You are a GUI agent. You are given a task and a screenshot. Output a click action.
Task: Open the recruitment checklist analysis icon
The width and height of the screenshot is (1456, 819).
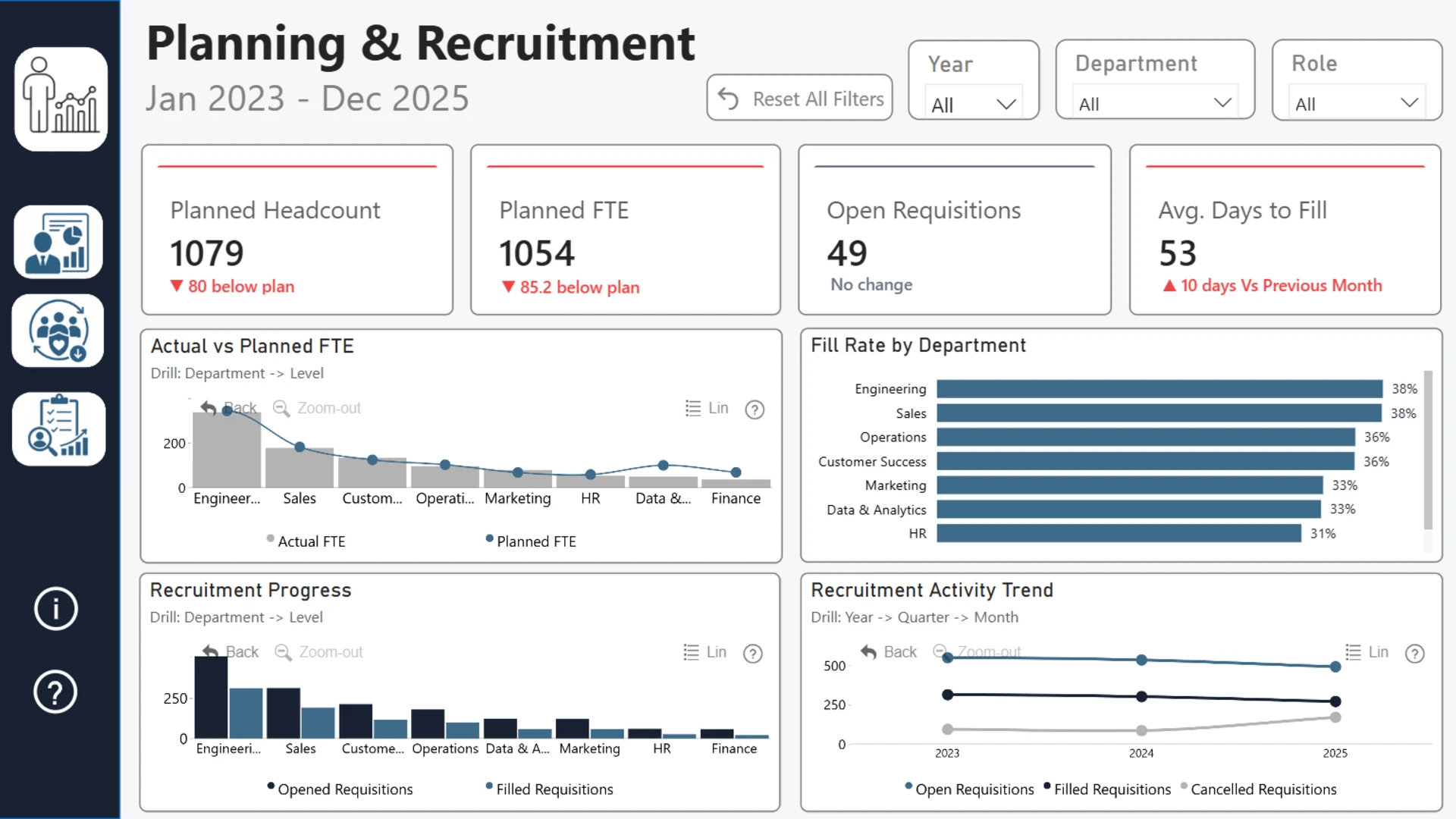(58, 428)
